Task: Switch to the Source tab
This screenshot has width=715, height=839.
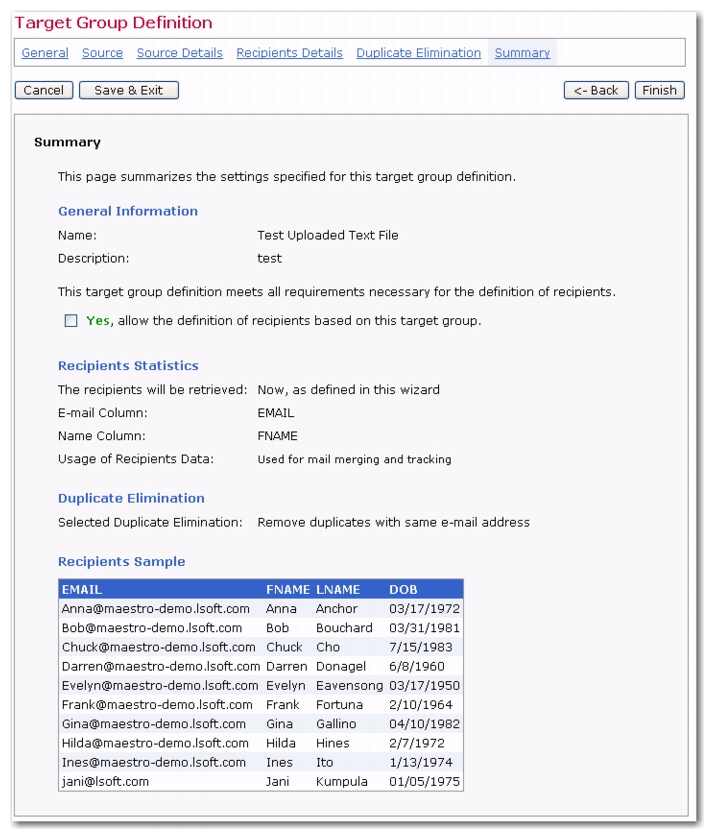Action: (102, 53)
